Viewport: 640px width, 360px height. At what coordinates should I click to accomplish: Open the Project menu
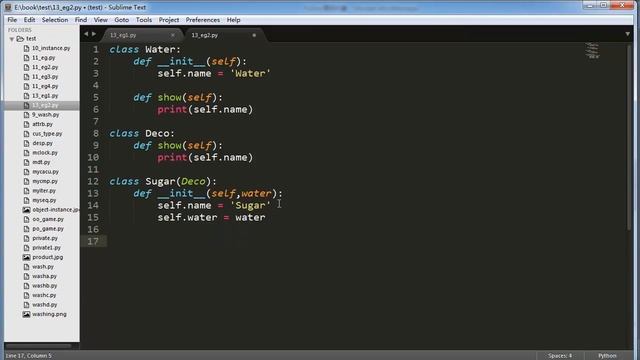click(x=169, y=20)
